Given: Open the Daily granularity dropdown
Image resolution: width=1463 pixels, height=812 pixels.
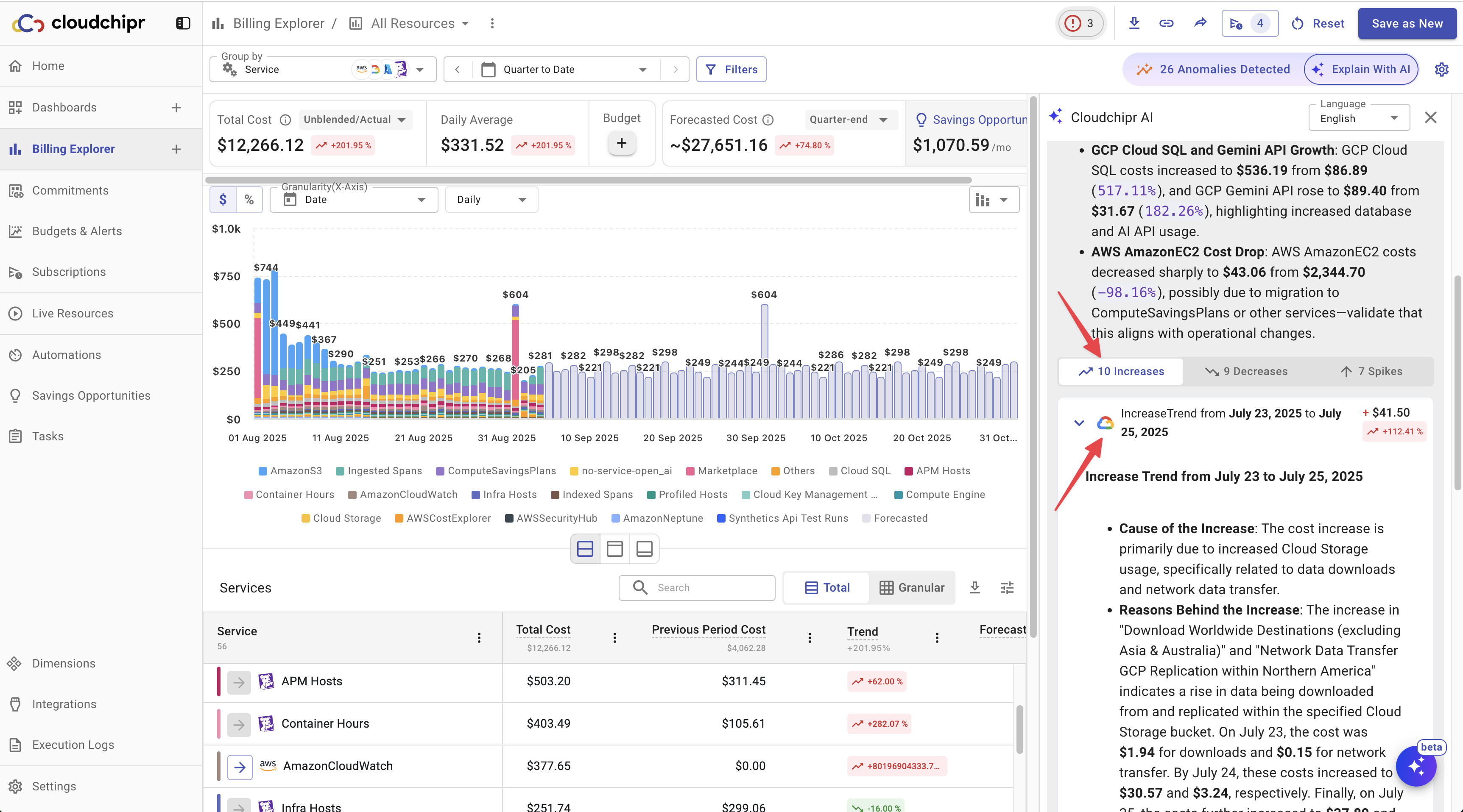Looking at the screenshot, I should tap(491, 200).
